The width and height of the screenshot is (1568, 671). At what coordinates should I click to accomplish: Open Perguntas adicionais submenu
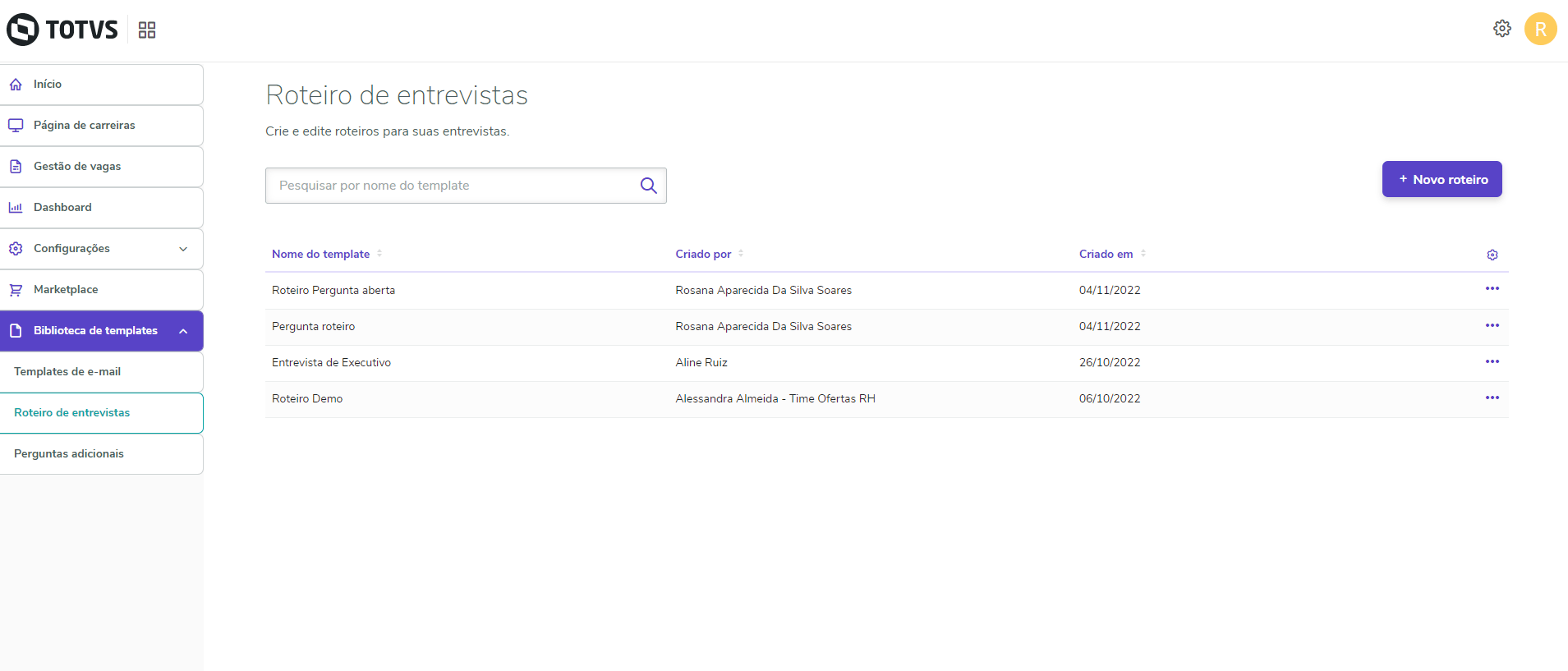point(102,454)
